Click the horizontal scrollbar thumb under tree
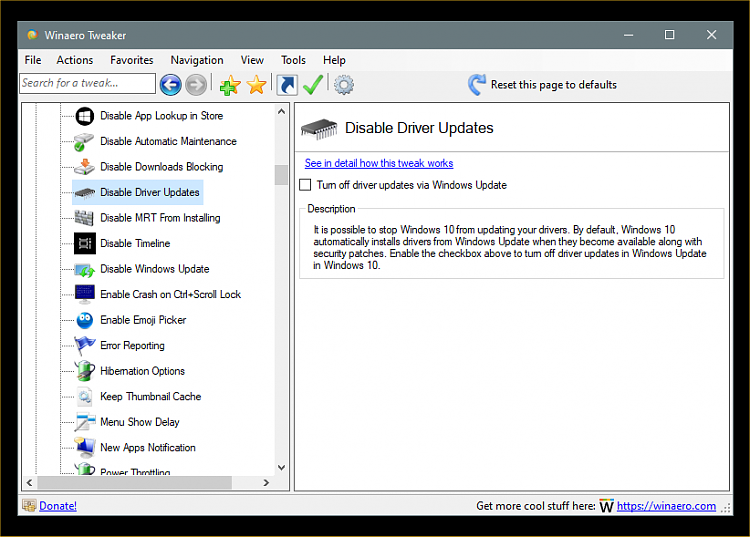Image resolution: width=750 pixels, height=537 pixels. click(134, 482)
